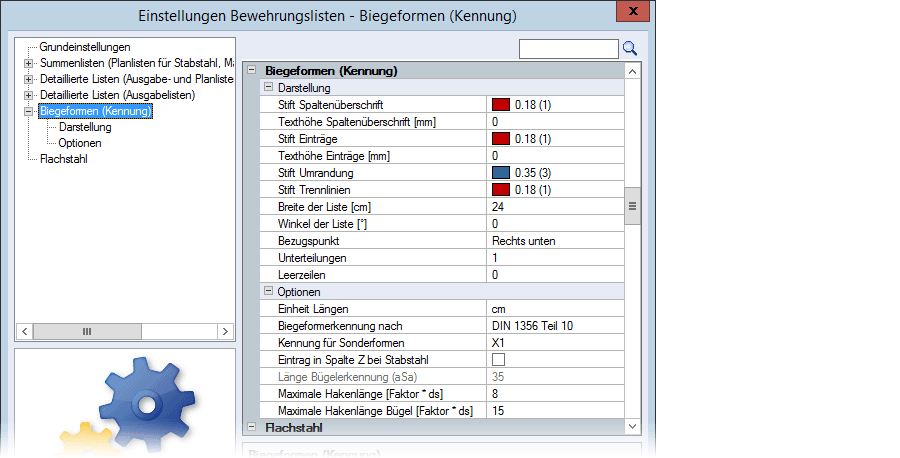Edit Maximale Hakenlänge Bügel value 15
Screen dimensions: 900x458
(x=555, y=411)
